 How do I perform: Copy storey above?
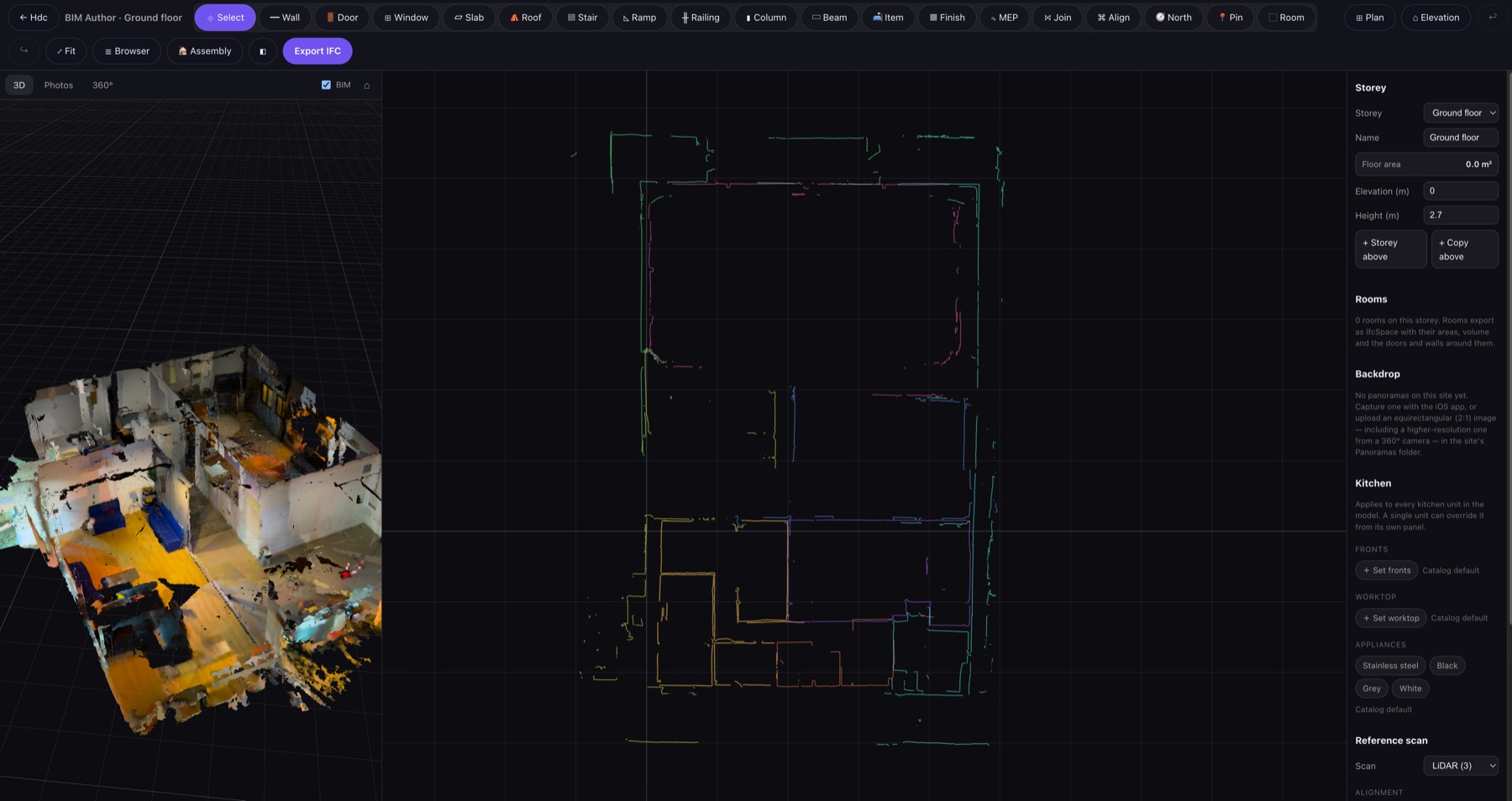click(1464, 249)
